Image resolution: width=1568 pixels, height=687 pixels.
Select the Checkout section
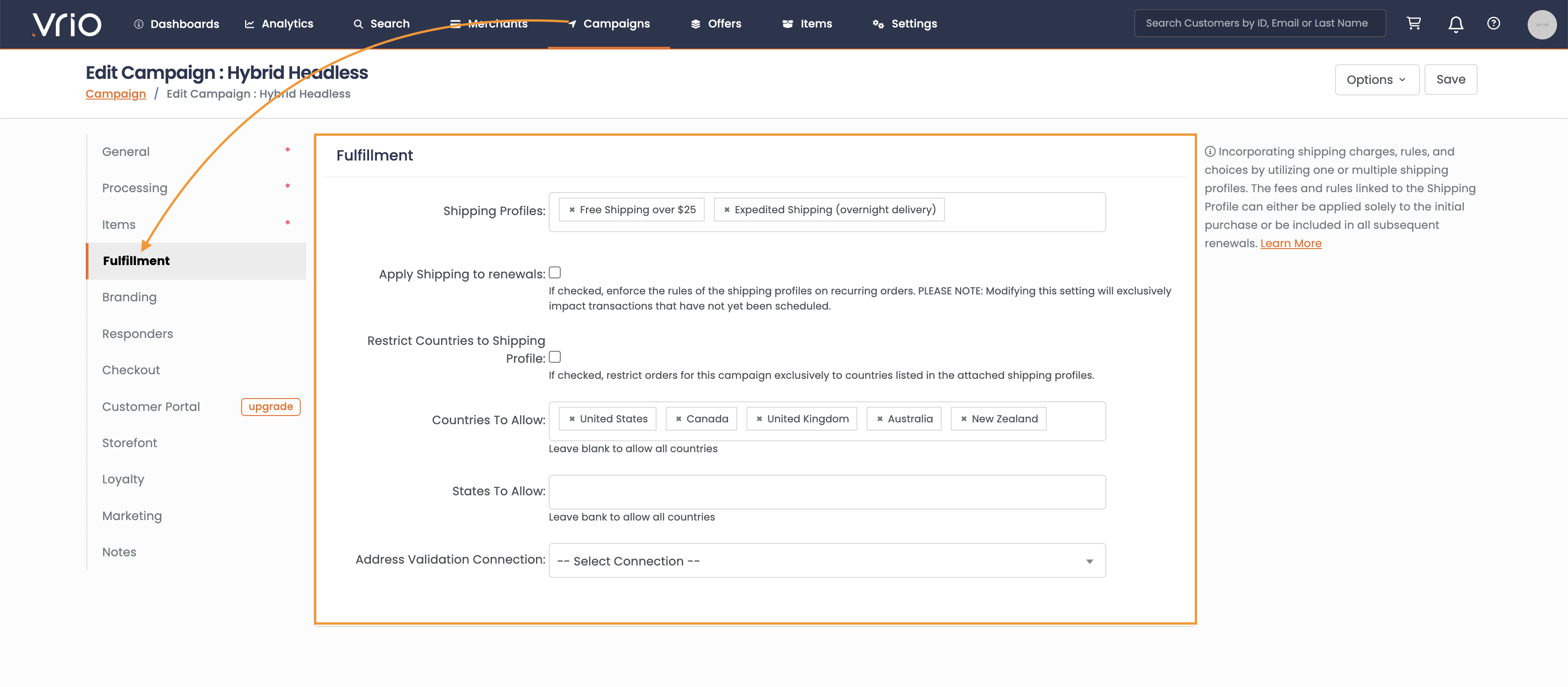click(x=196, y=370)
